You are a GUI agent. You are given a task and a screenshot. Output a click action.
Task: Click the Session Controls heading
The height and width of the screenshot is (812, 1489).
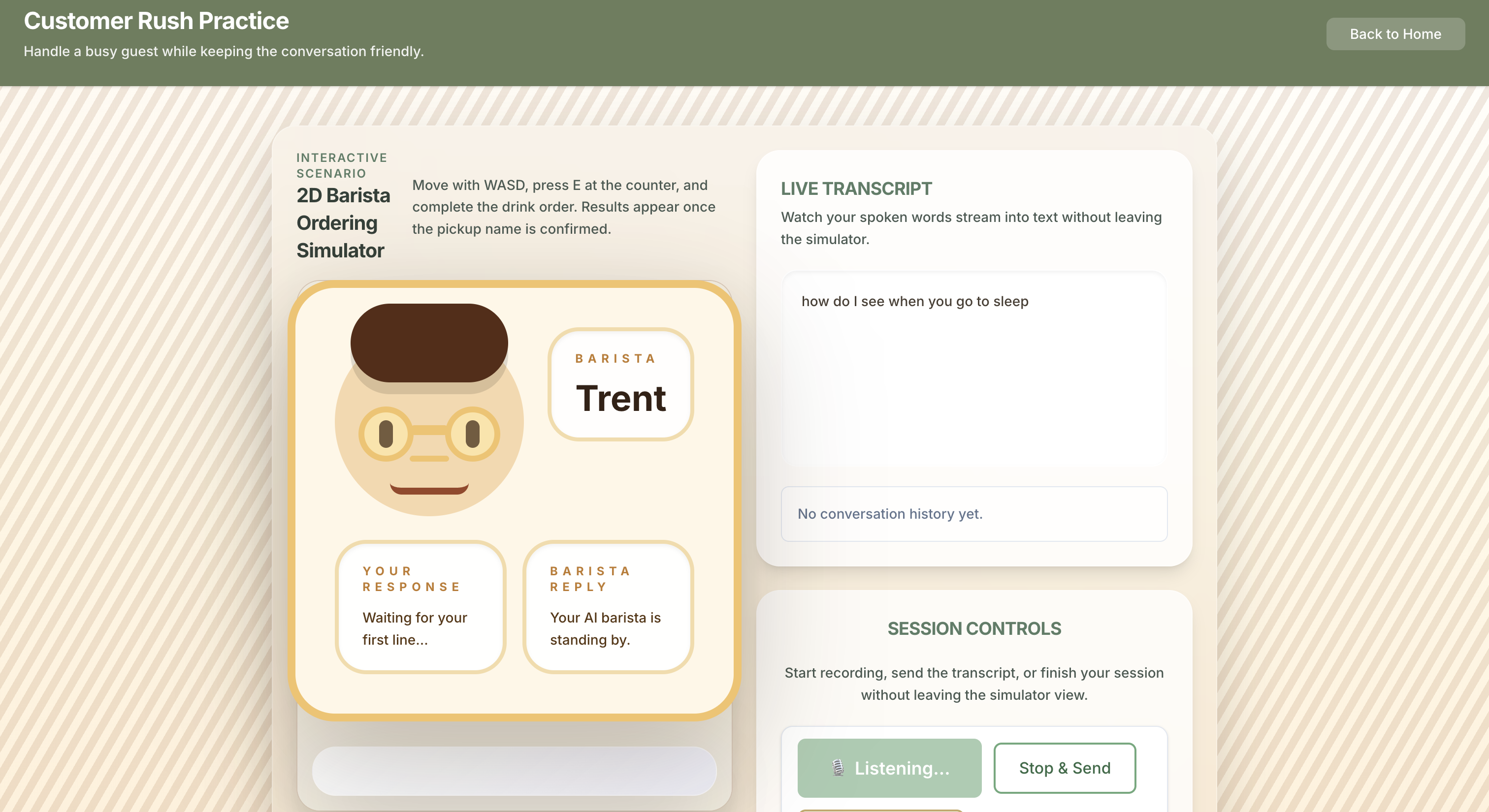973,628
